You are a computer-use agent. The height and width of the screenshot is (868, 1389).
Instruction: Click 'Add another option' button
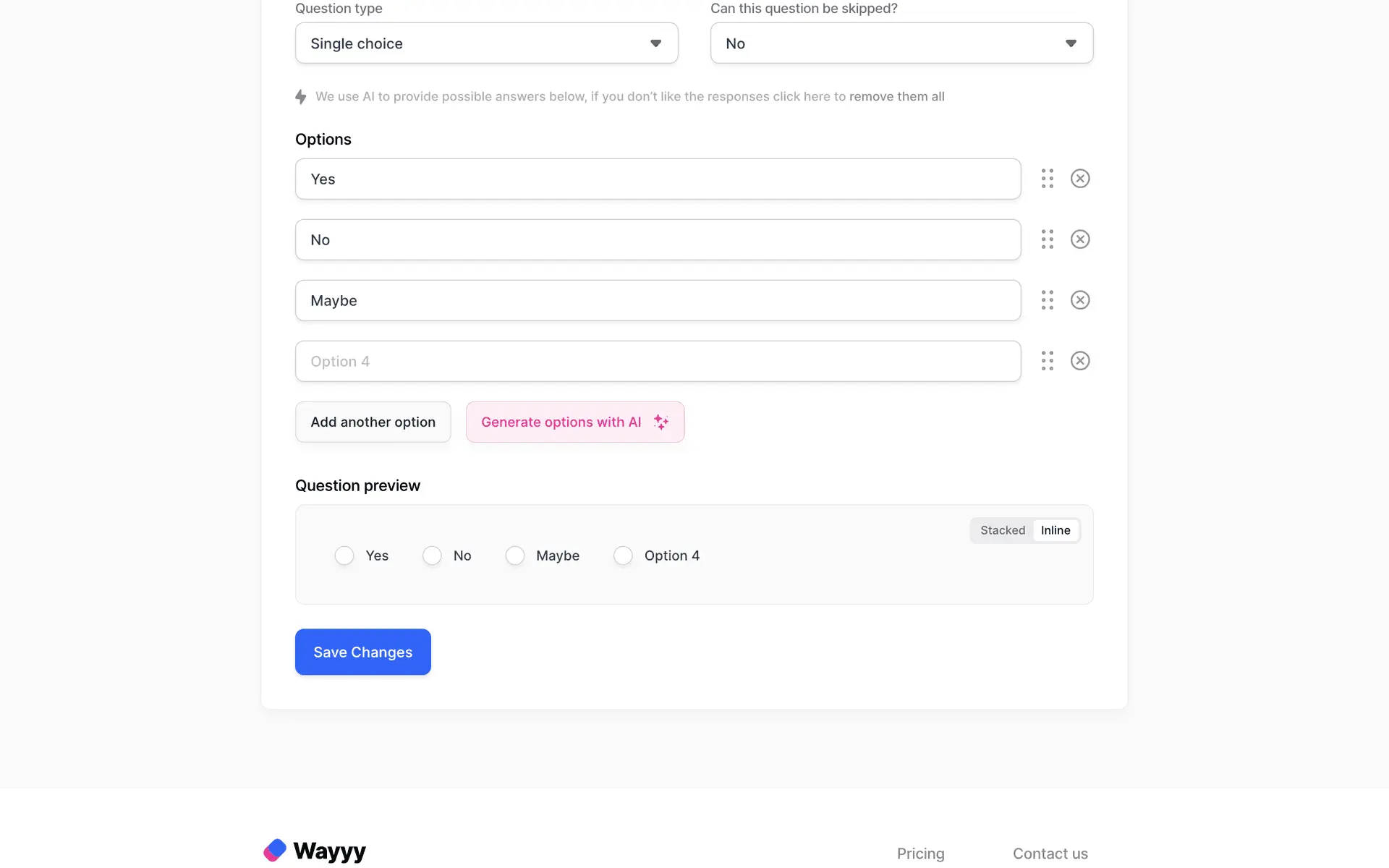click(373, 422)
